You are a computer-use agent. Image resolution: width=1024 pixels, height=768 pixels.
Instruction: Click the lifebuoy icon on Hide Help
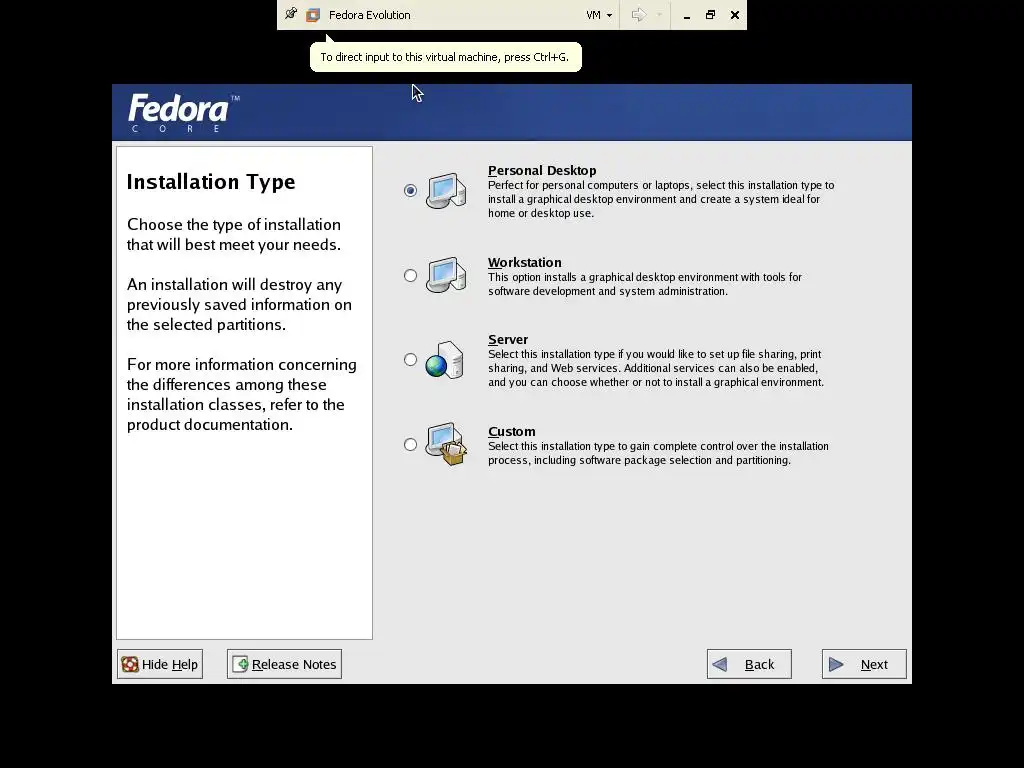coord(130,664)
